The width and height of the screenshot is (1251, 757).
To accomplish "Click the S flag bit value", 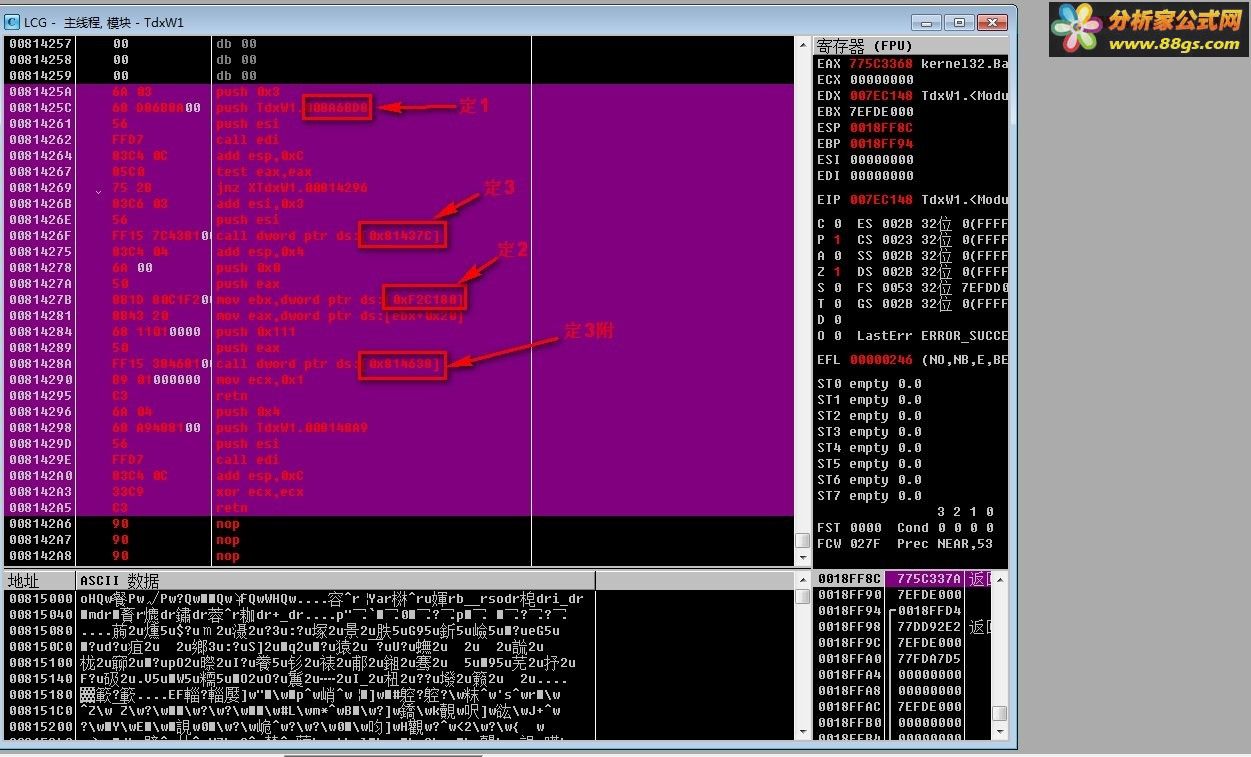I will click(x=837, y=288).
